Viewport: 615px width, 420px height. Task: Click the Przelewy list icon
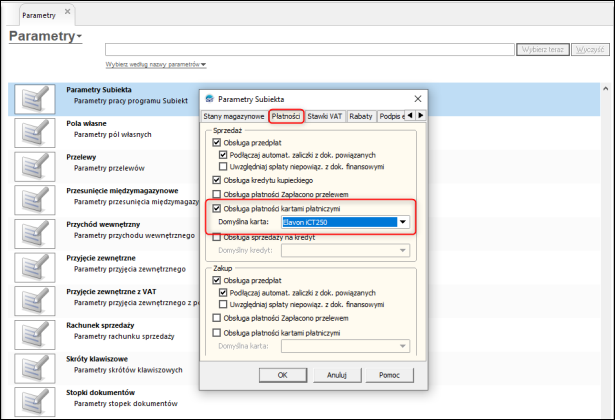(x=35, y=167)
